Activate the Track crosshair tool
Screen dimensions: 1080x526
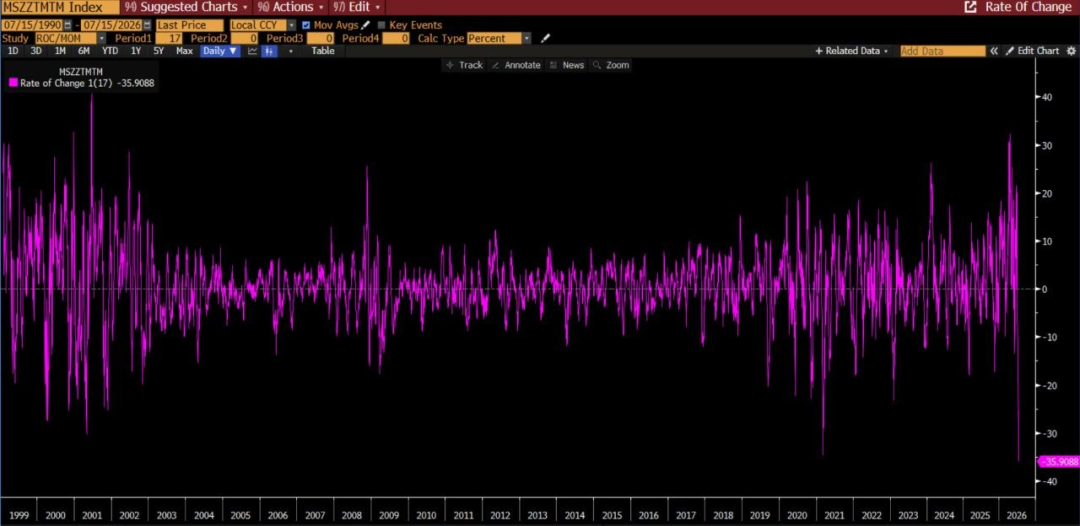tap(464, 65)
